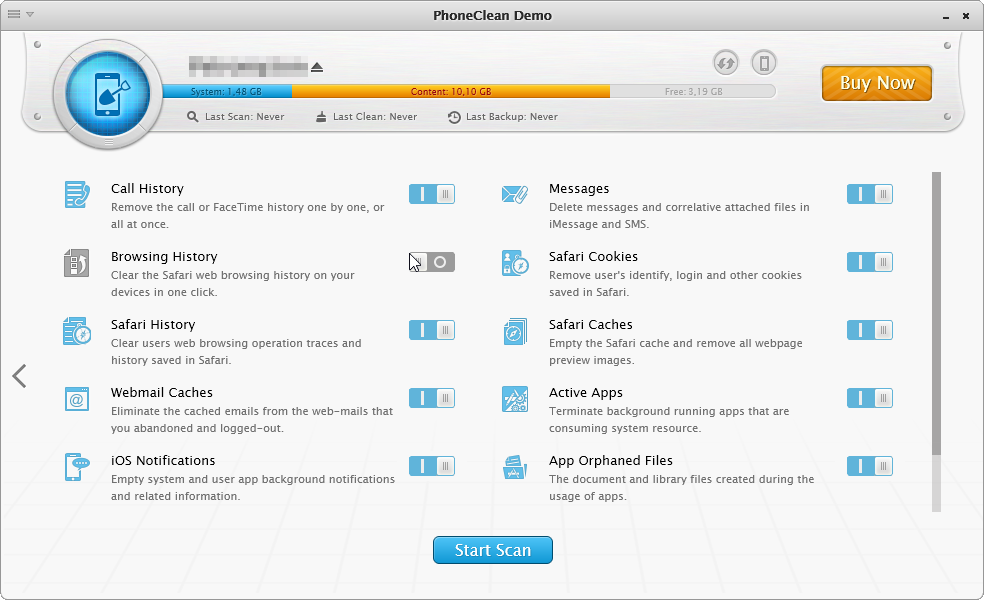984x600 pixels.
Task: Click the blue System storage segment
Action: (227, 92)
